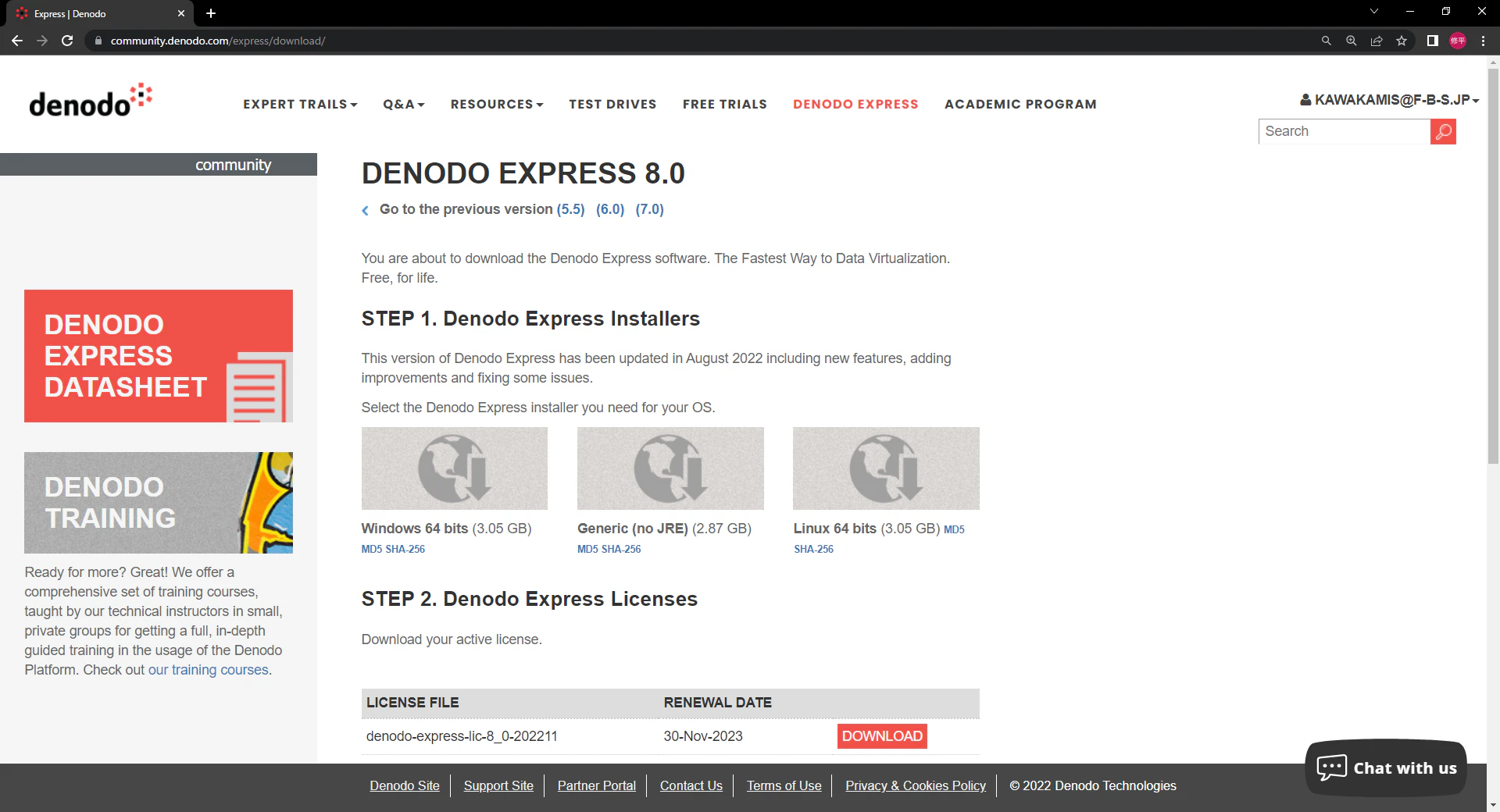The height and width of the screenshot is (812, 1500).
Task: Click the Generic (no JRE) installer title
Action: point(633,529)
